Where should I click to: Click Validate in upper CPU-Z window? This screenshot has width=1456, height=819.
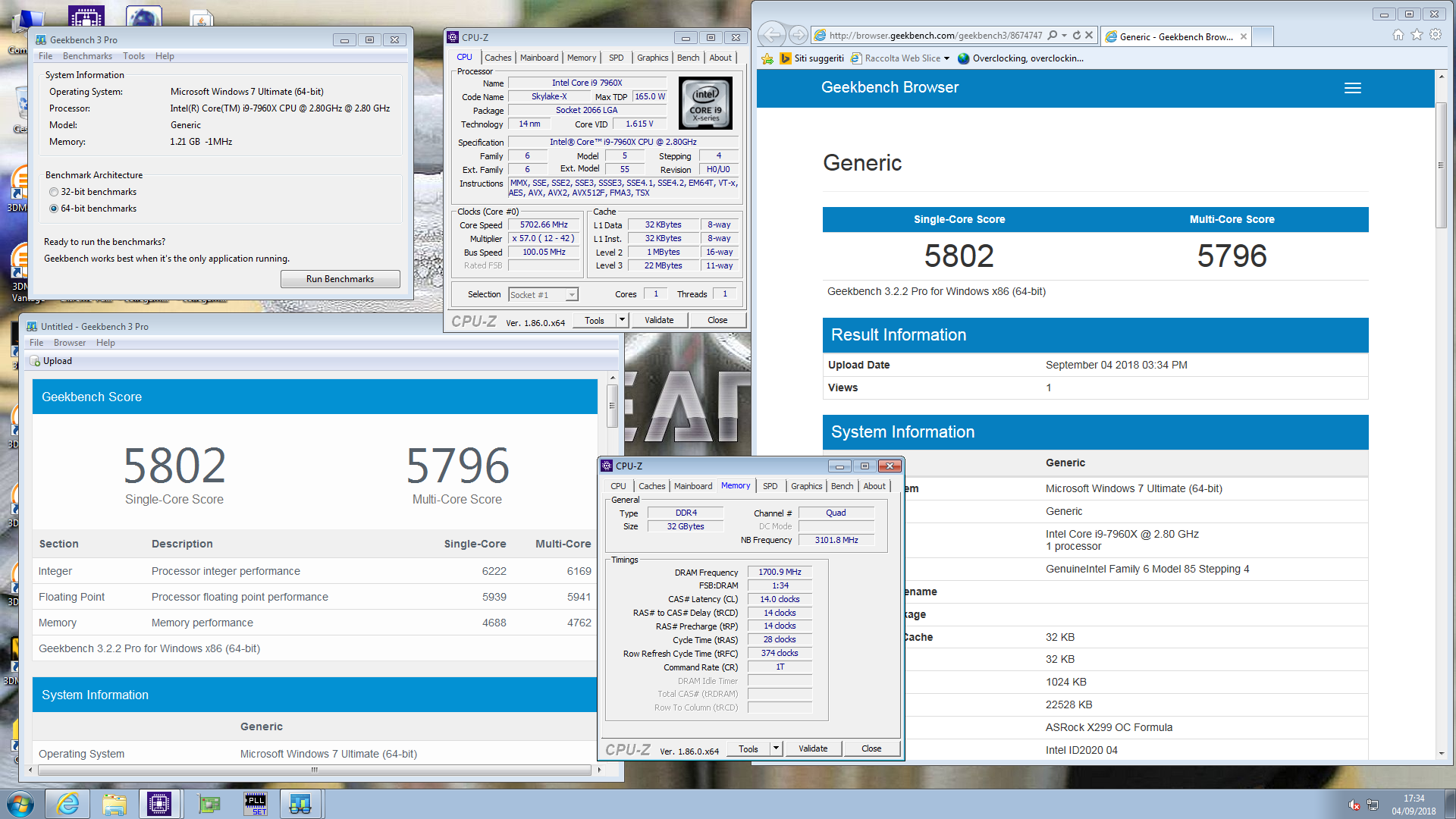click(659, 320)
